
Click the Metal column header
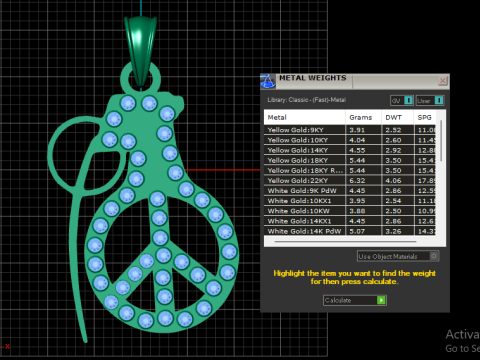(305, 117)
